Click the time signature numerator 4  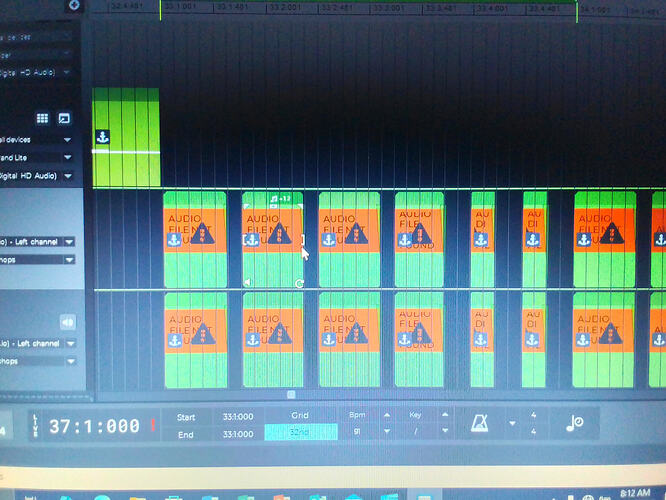(x=533, y=415)
